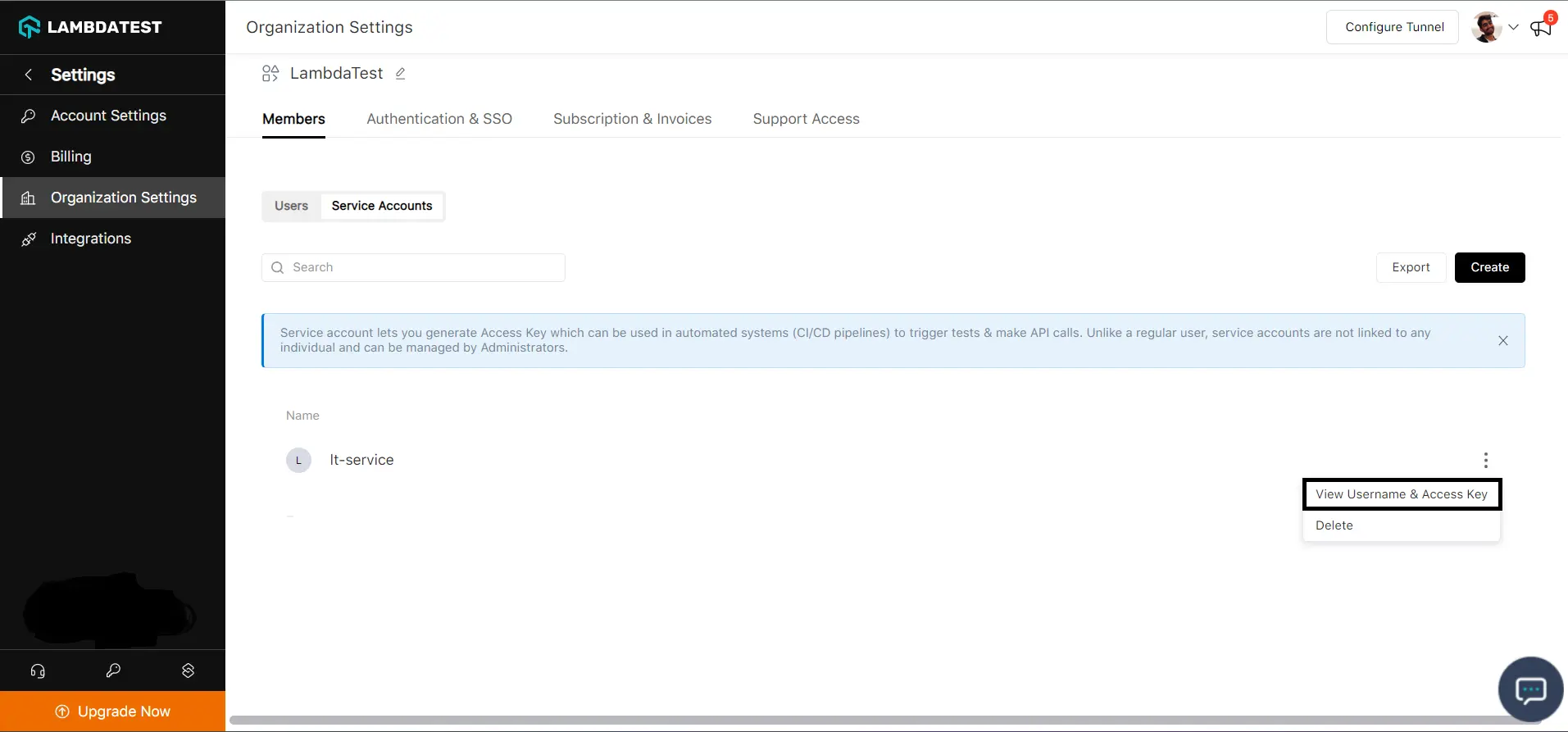The image size is (1568, 732).
Task: Open the announcements megaphone icon
Action: 1541,28
